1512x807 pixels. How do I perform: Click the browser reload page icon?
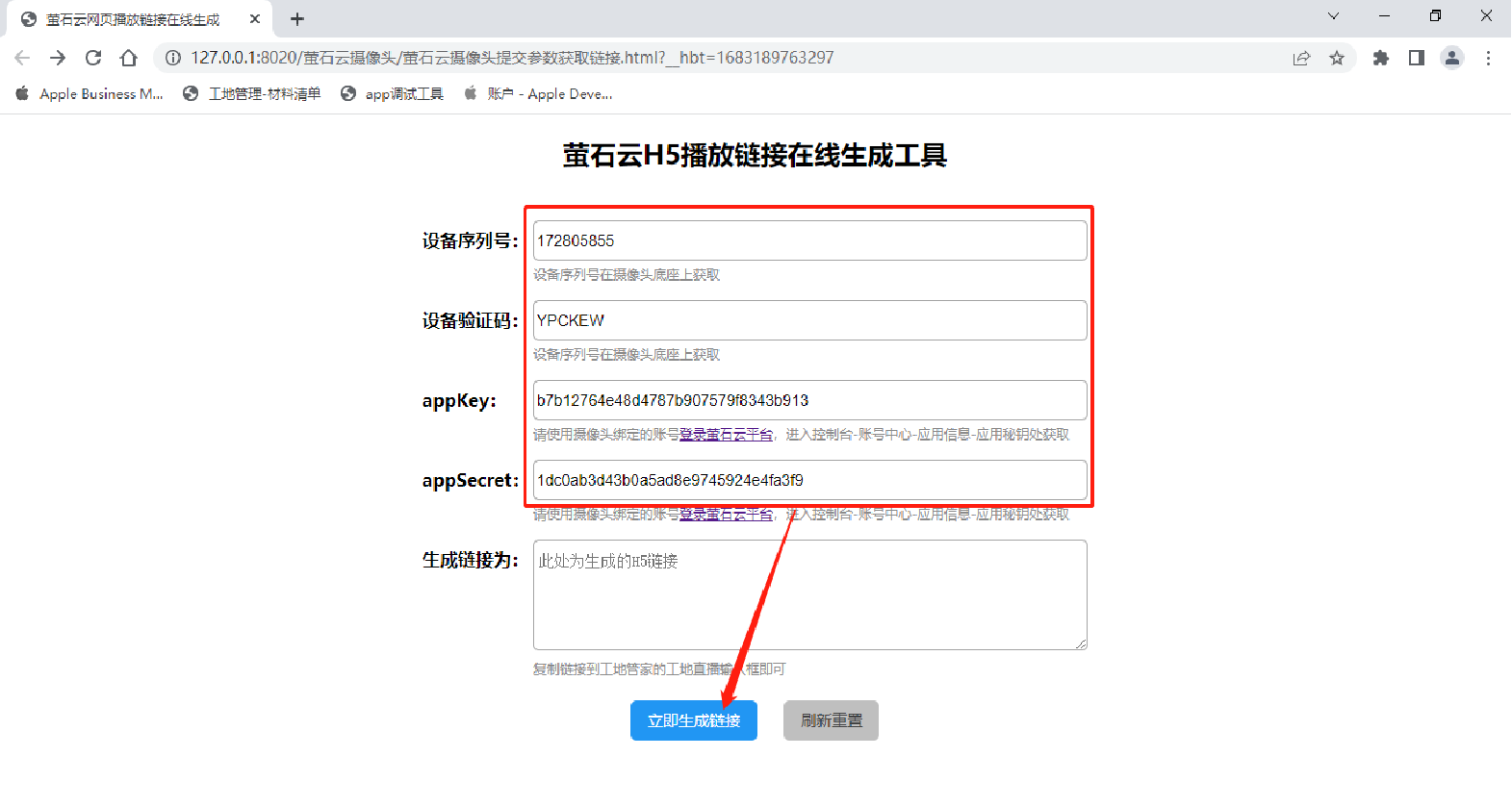93,58
